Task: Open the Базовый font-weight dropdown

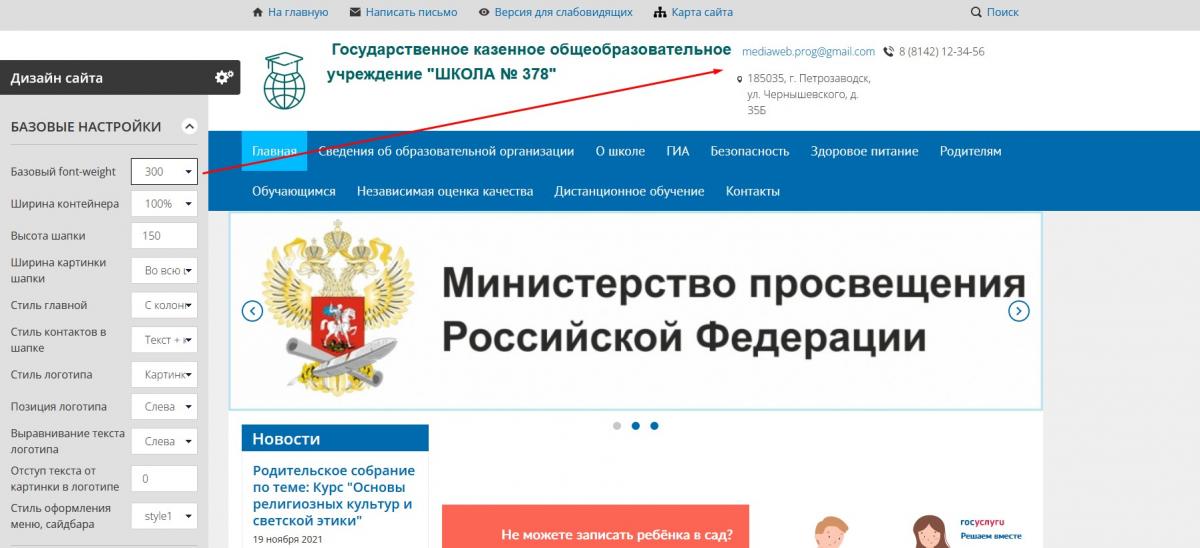Action: [x=164, y=172]
